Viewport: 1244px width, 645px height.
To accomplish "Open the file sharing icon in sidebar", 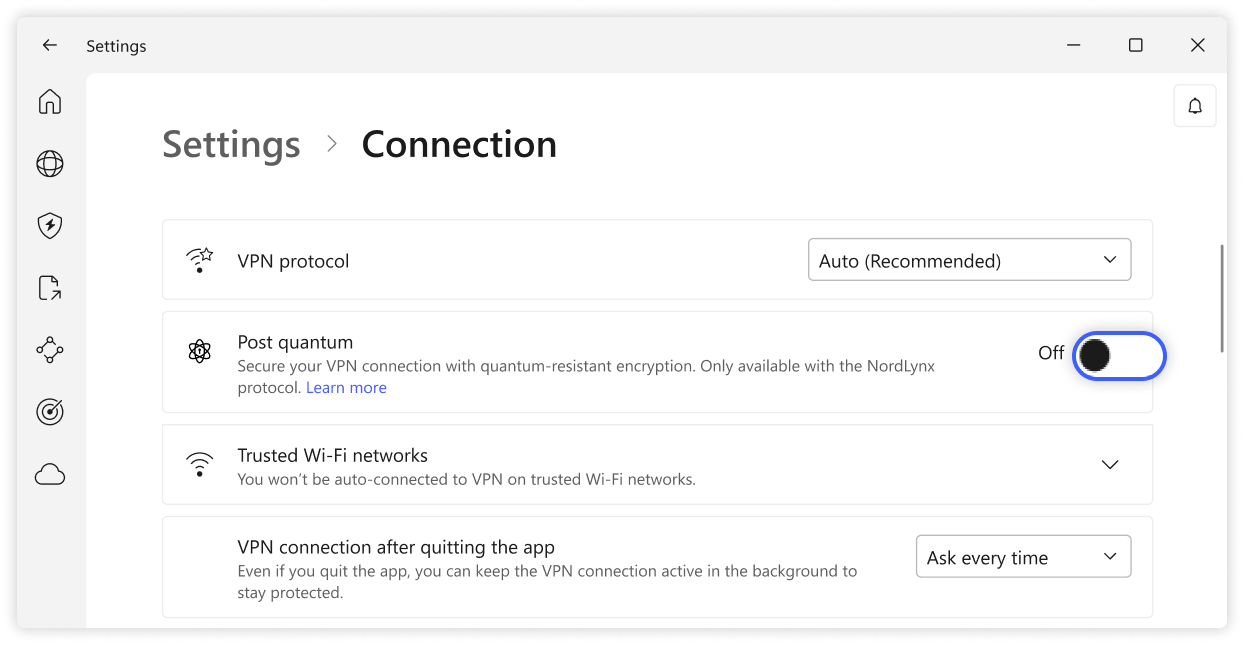I will point(50,288).
